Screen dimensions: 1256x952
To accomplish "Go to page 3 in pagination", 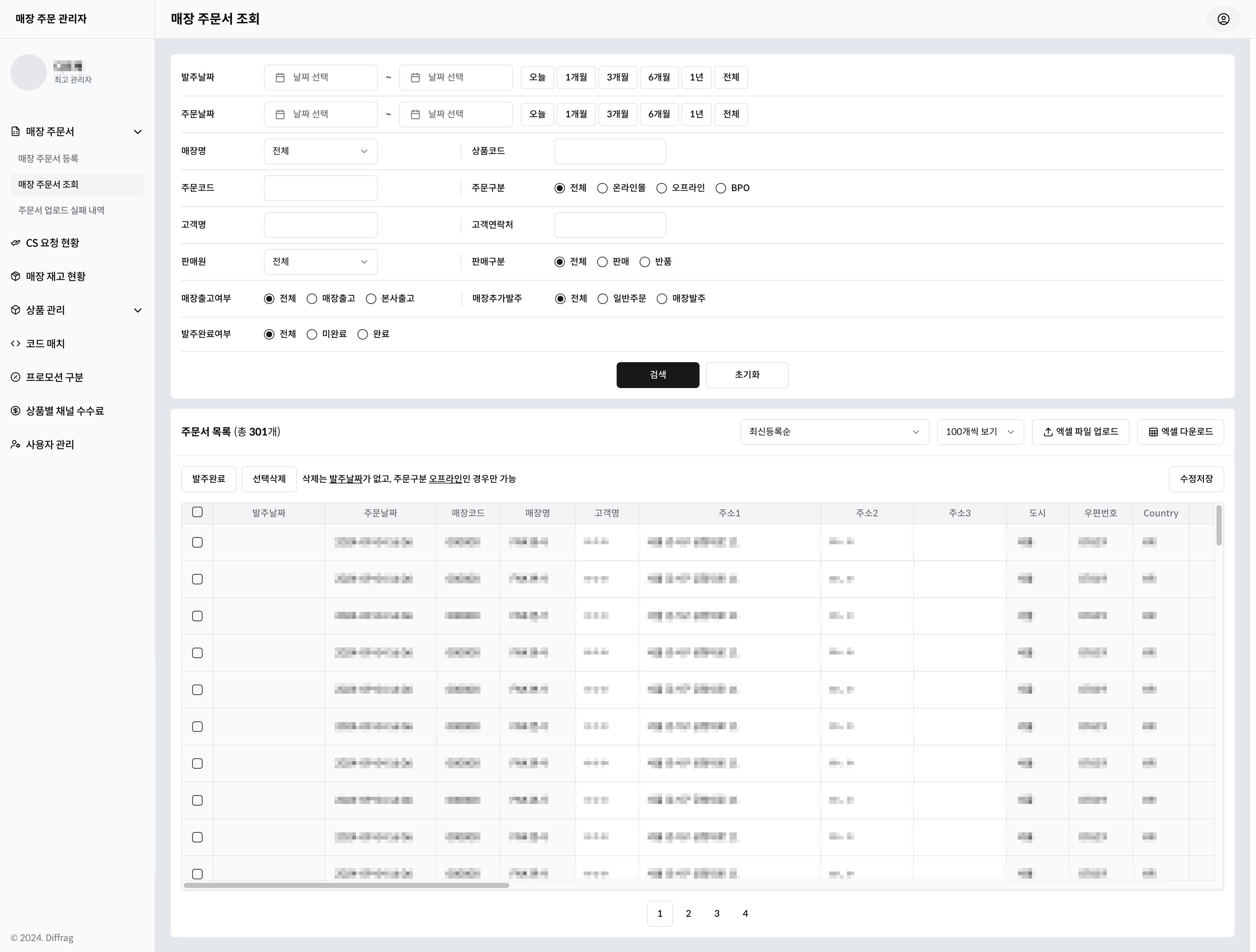I will [x=717, y=913].
